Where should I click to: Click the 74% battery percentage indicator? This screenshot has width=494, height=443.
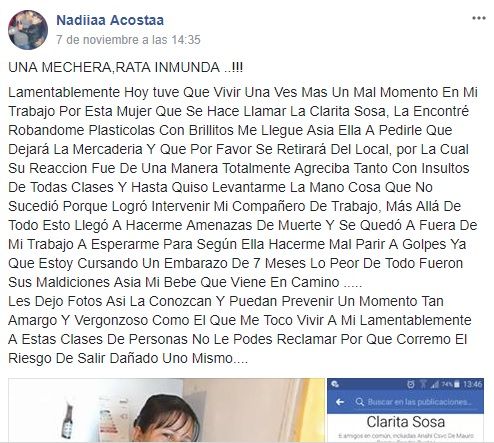point(447,384)
